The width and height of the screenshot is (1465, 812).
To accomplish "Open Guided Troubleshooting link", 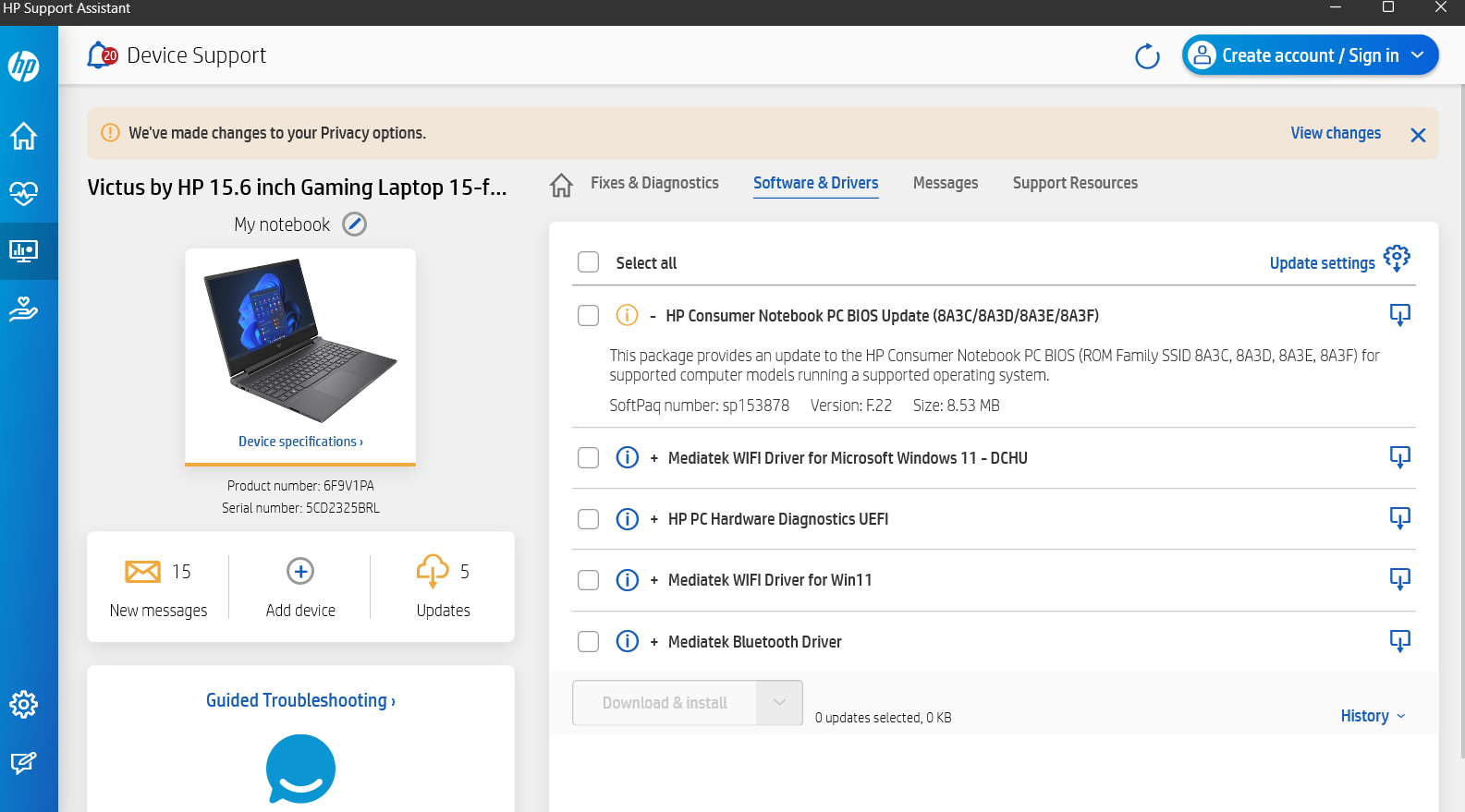I will tap(300, 700).
